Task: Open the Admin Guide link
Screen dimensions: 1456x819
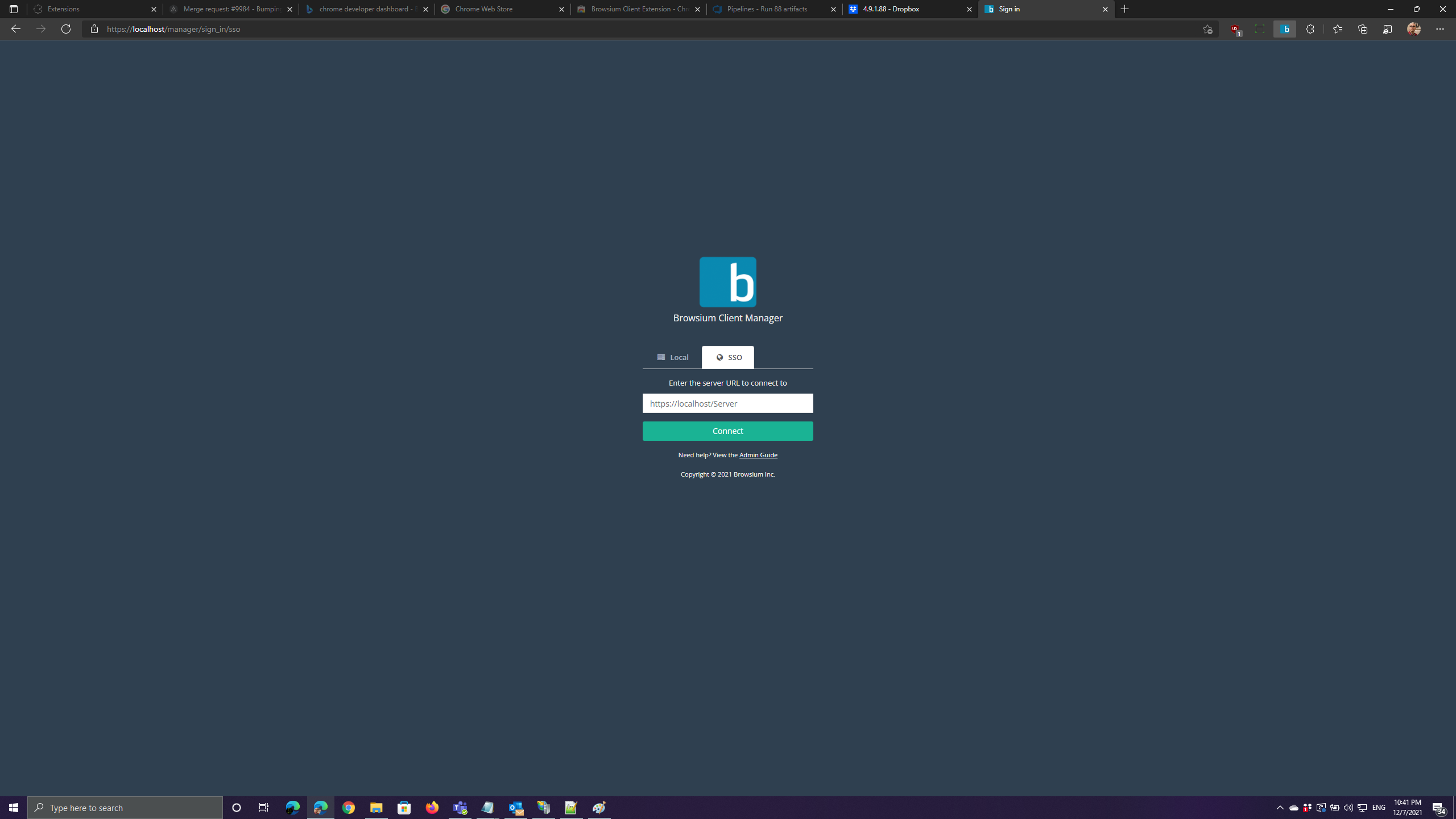Action: tap(758, 454)
